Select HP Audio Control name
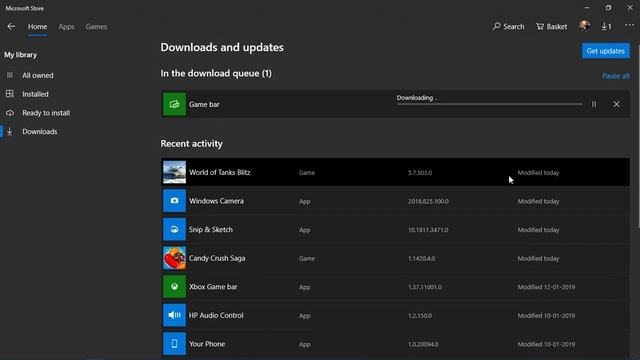This screenshot has width=640, height=360. [x=216, y=315]
